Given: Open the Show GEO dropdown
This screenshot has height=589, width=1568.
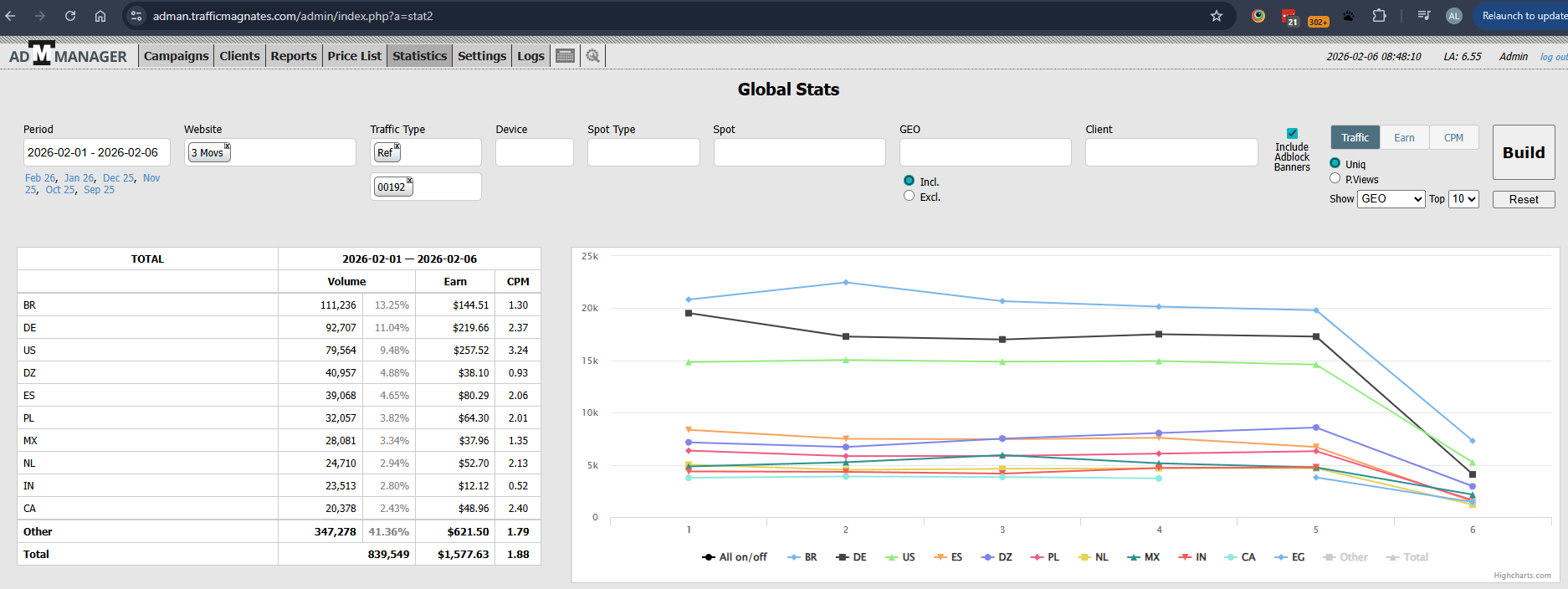Looking at the screenshot, I should tap(1391, 199).
